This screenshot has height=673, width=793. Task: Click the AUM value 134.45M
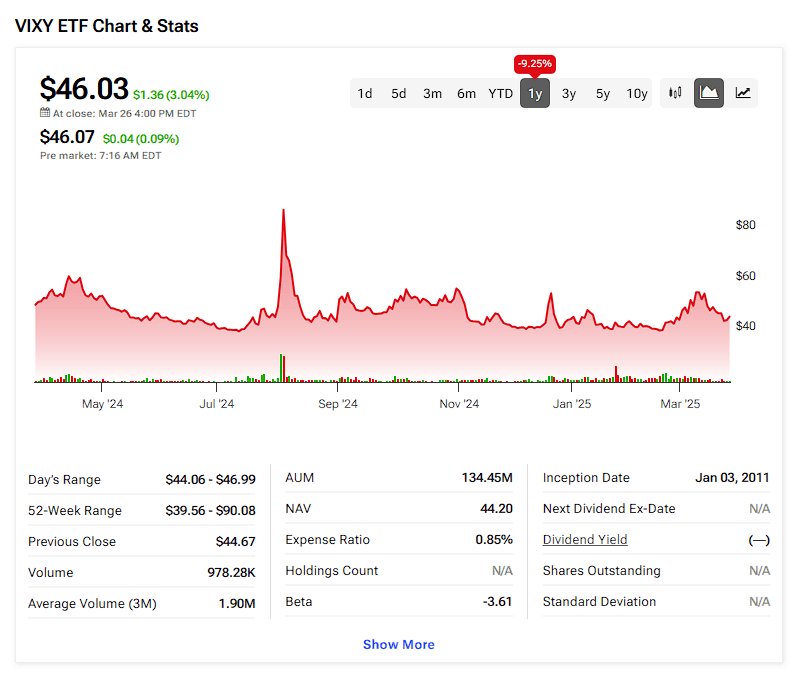point(487,477)
